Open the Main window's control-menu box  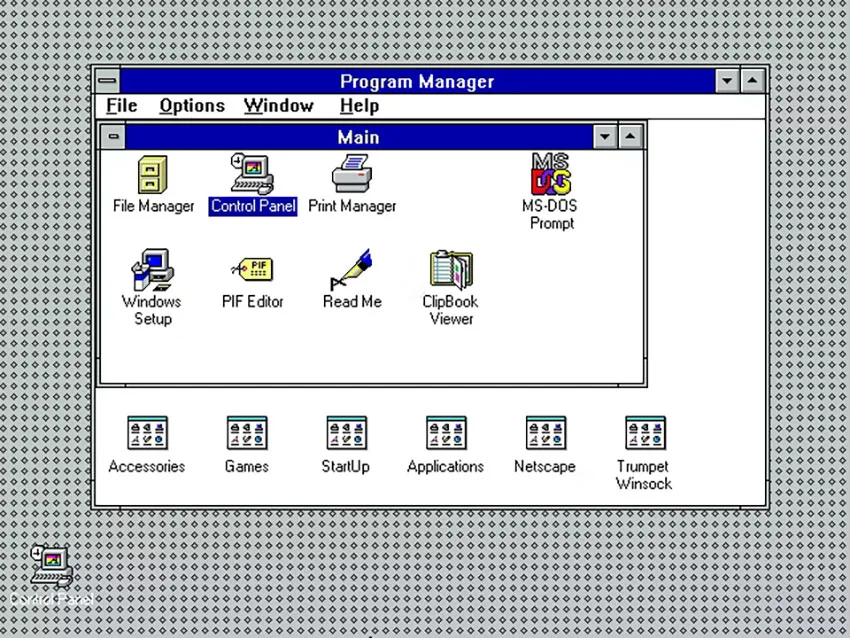[113, 137]
